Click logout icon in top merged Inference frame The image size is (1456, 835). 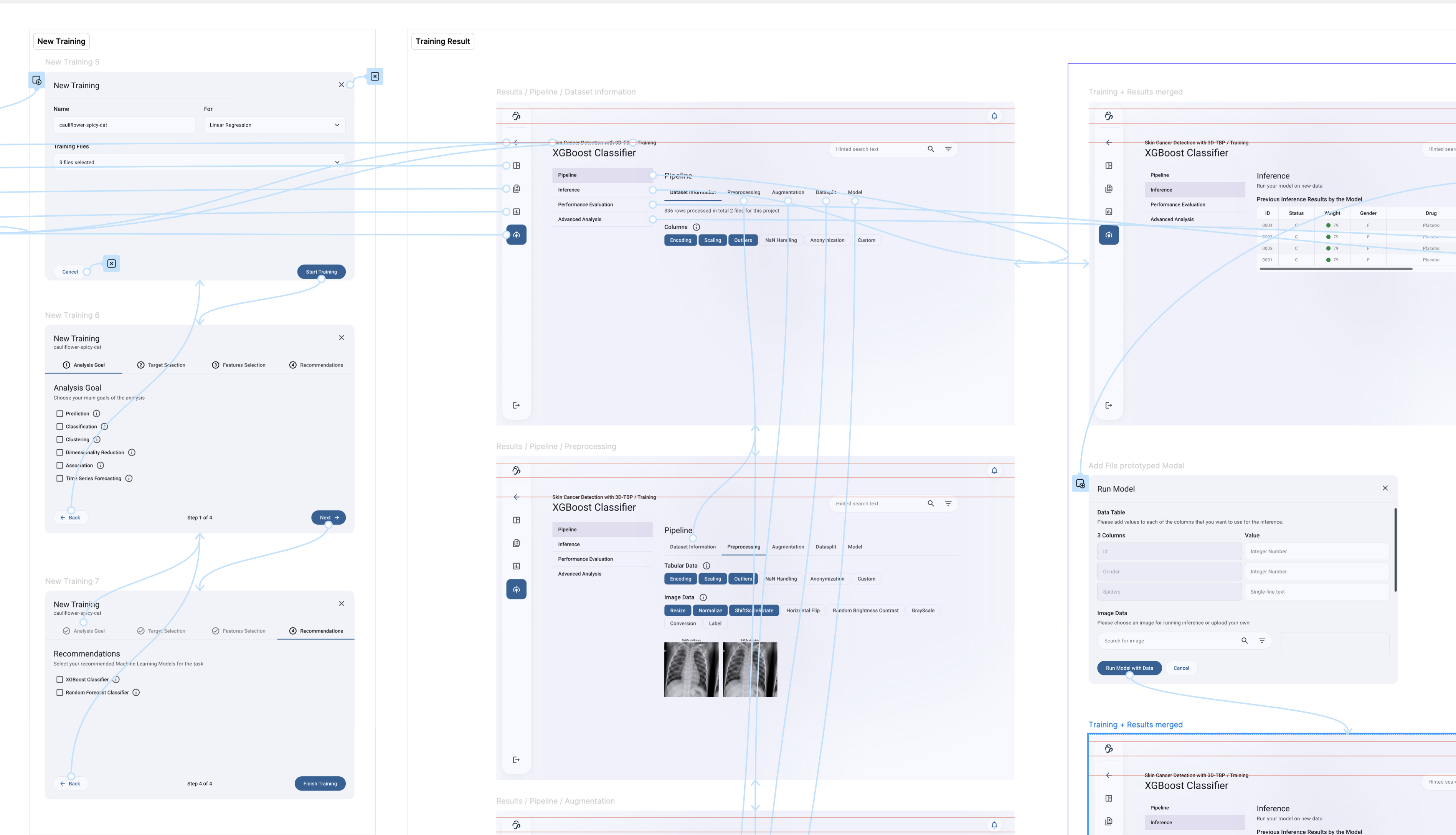point(1108,406)
